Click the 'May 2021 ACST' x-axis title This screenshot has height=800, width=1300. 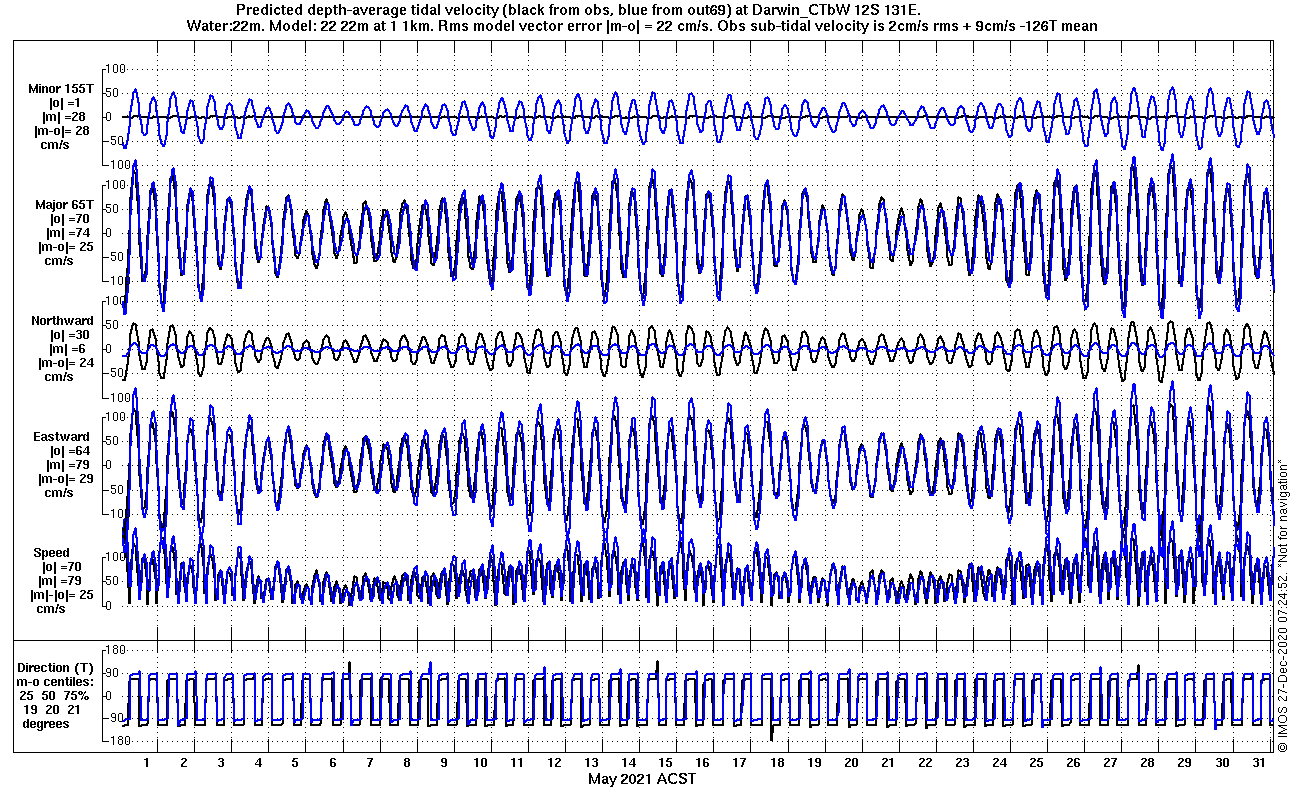641,780
